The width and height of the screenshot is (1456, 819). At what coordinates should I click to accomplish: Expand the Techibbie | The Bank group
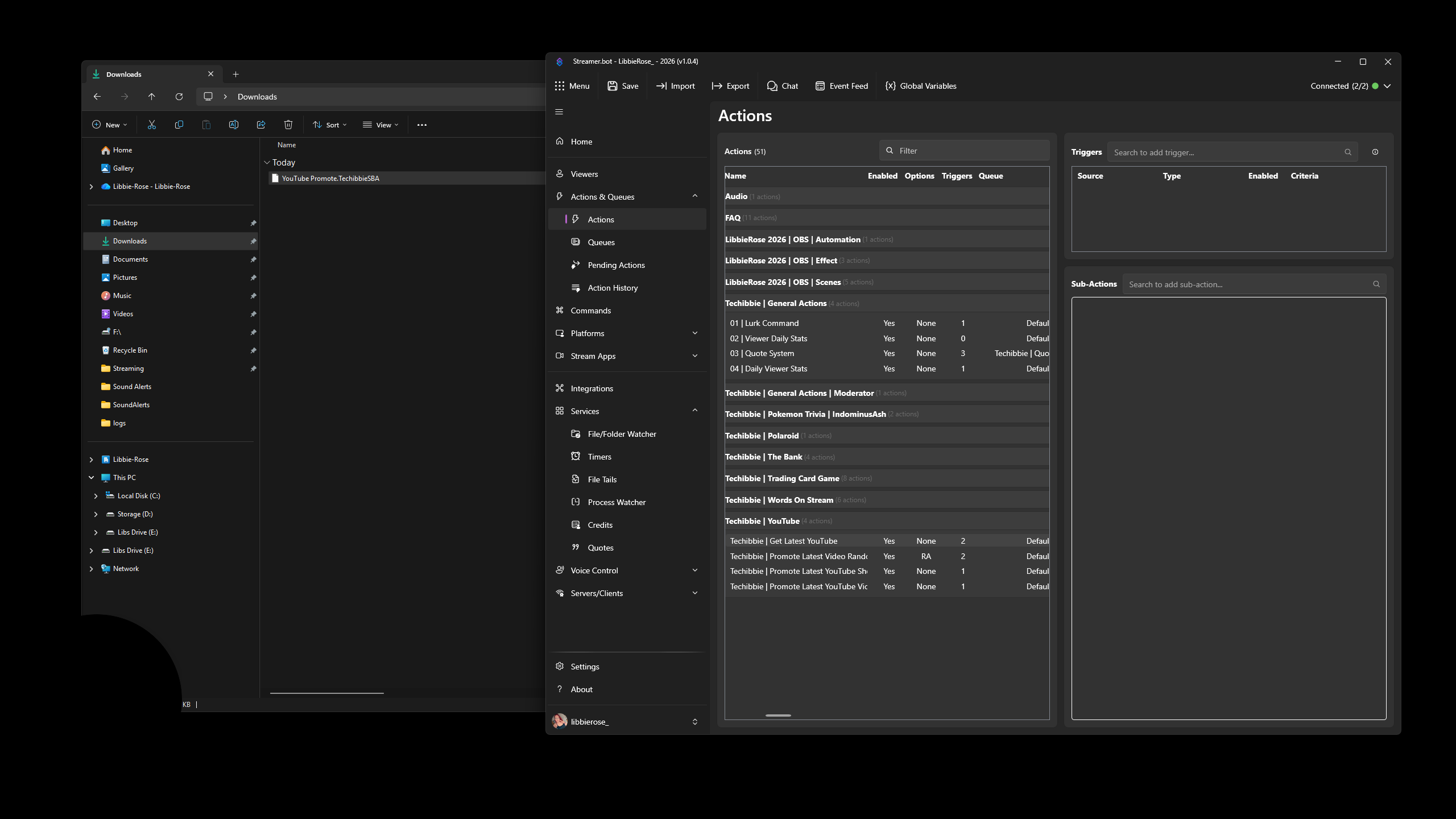[887, 457]
